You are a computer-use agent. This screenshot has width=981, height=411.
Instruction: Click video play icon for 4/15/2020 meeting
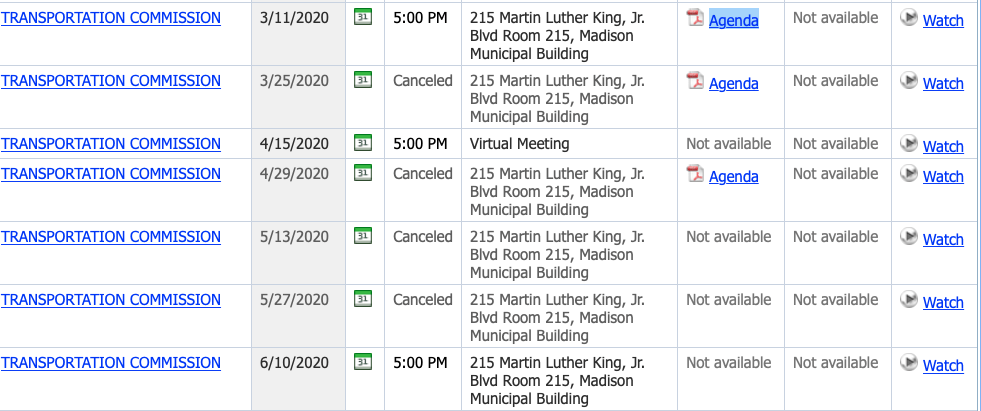(909, 143)
